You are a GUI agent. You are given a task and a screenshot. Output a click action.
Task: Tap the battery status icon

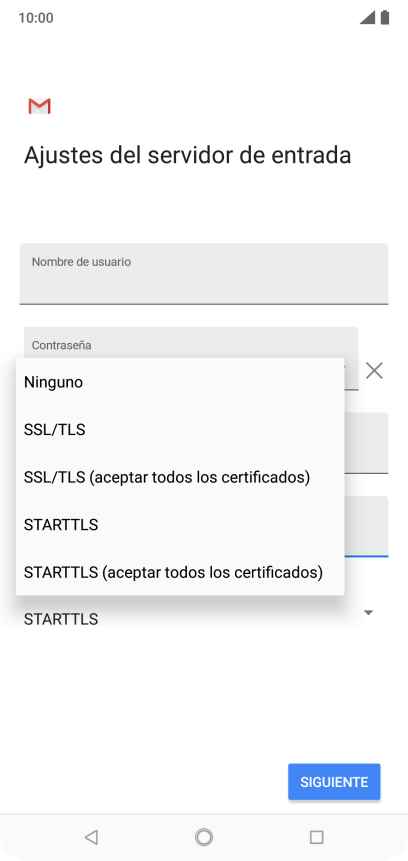tap(385, 18)
